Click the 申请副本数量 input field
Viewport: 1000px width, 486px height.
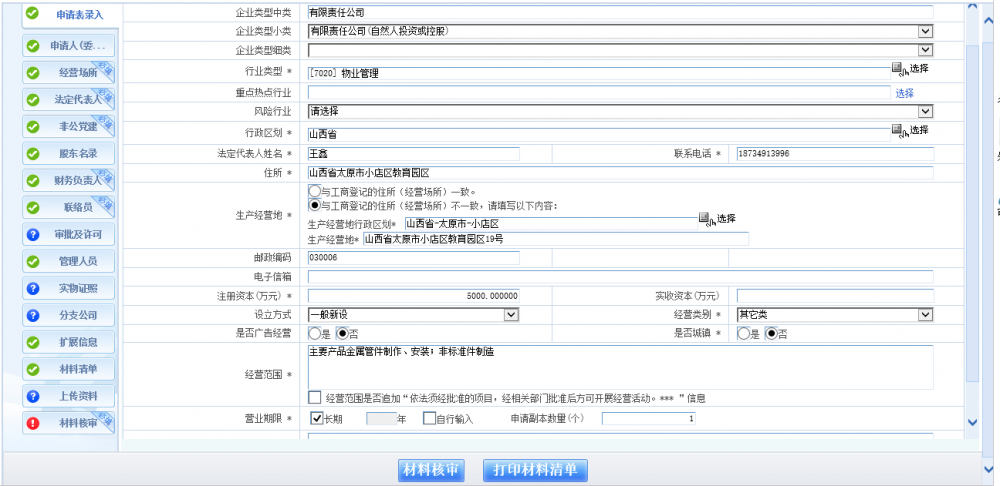pos(649,418)
